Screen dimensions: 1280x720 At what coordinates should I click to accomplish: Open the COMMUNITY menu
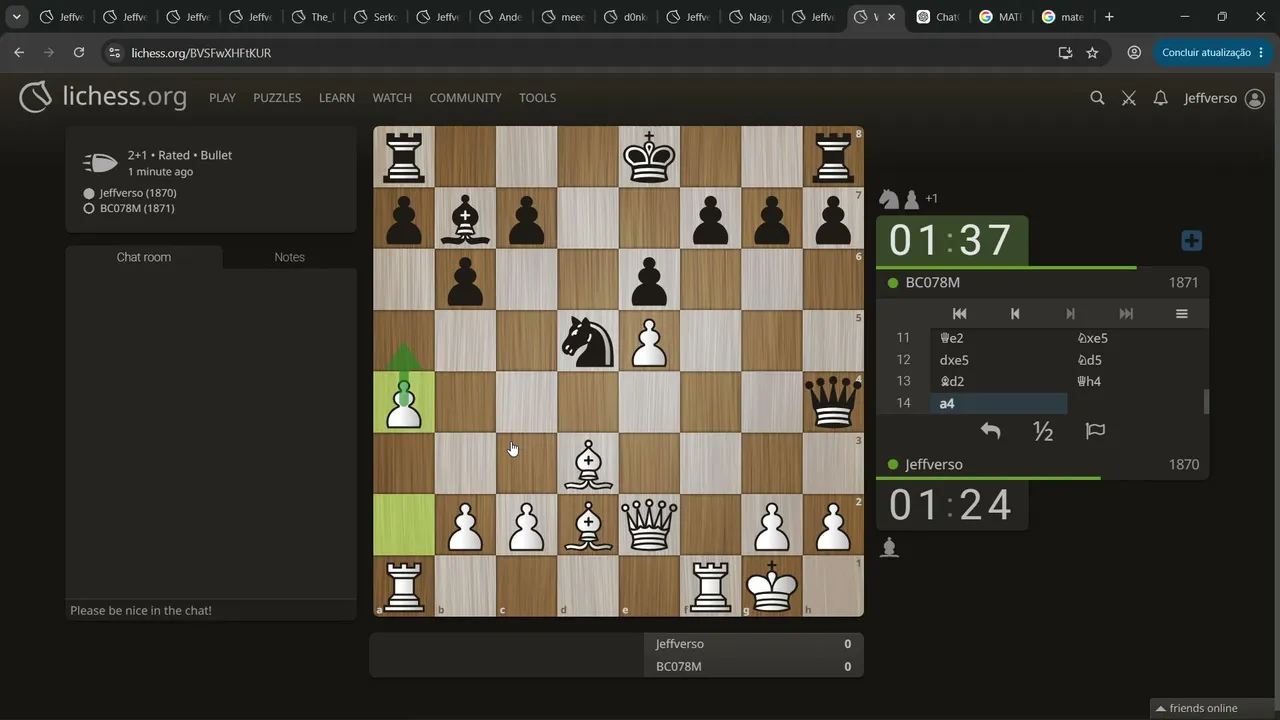click(x=465, y=98)
